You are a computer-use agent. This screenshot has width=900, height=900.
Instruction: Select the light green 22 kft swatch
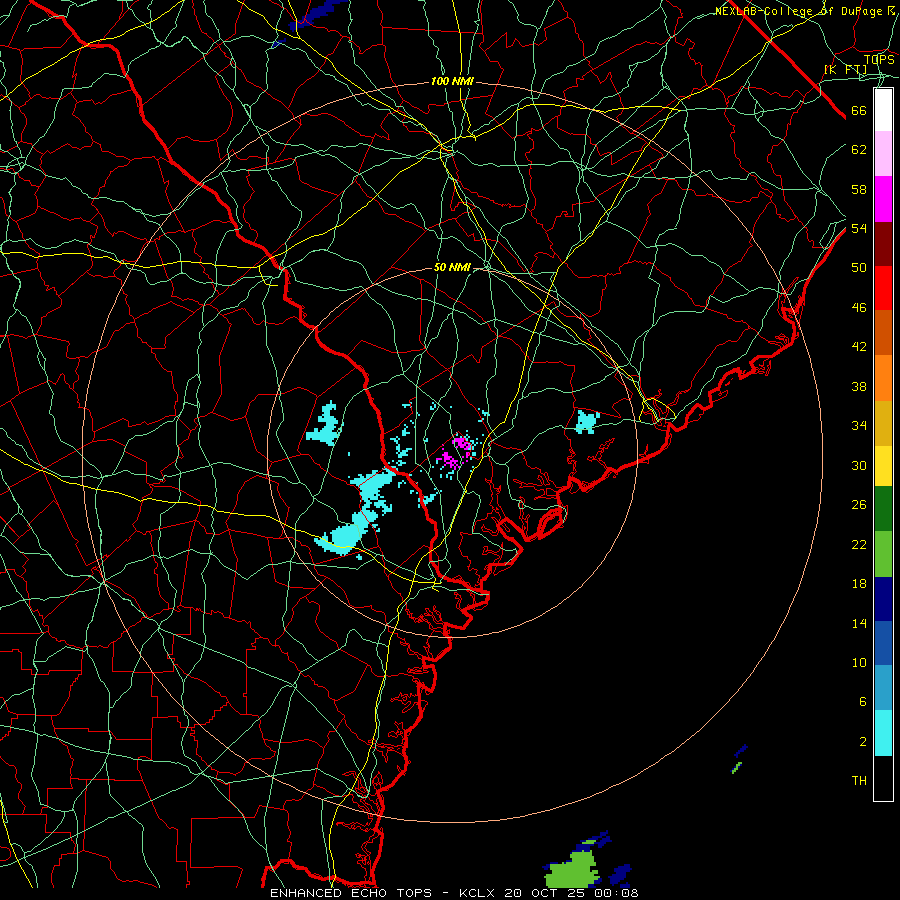[883, 554]
